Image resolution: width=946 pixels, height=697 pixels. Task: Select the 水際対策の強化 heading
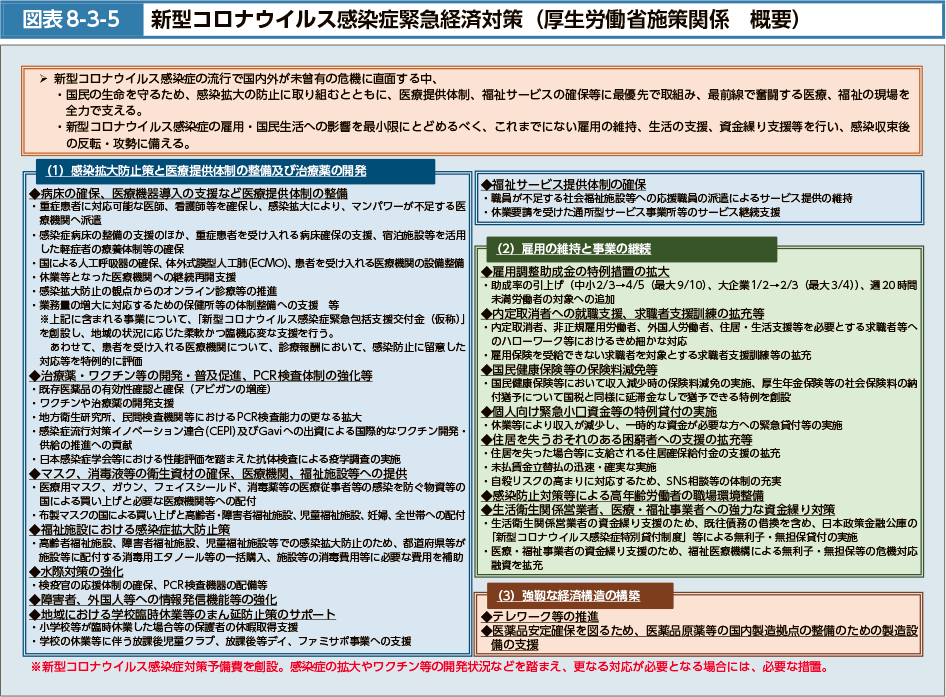(x=81, y=570)
